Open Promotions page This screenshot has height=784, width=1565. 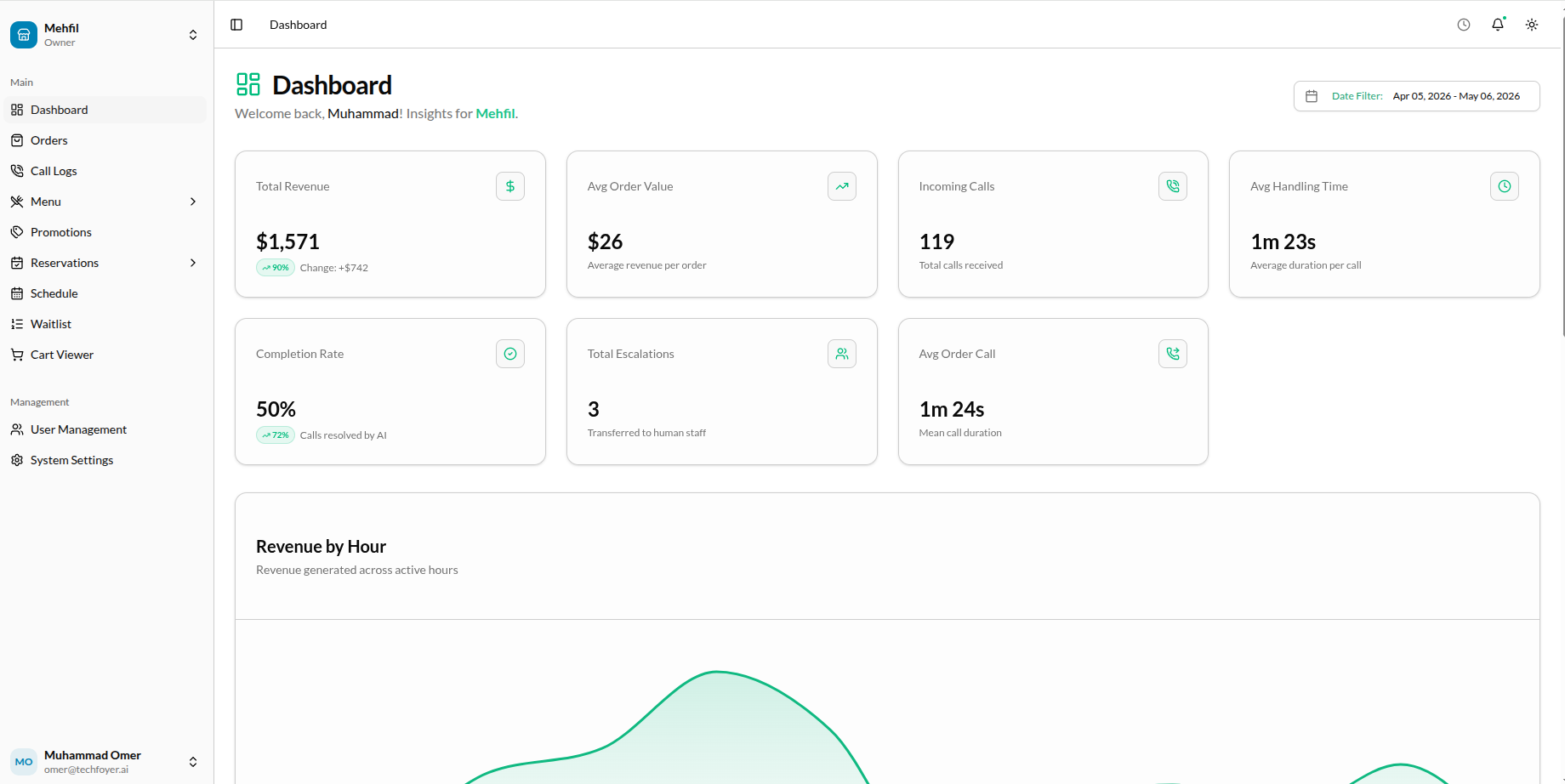pyautogui.click(x=106, y=232)
